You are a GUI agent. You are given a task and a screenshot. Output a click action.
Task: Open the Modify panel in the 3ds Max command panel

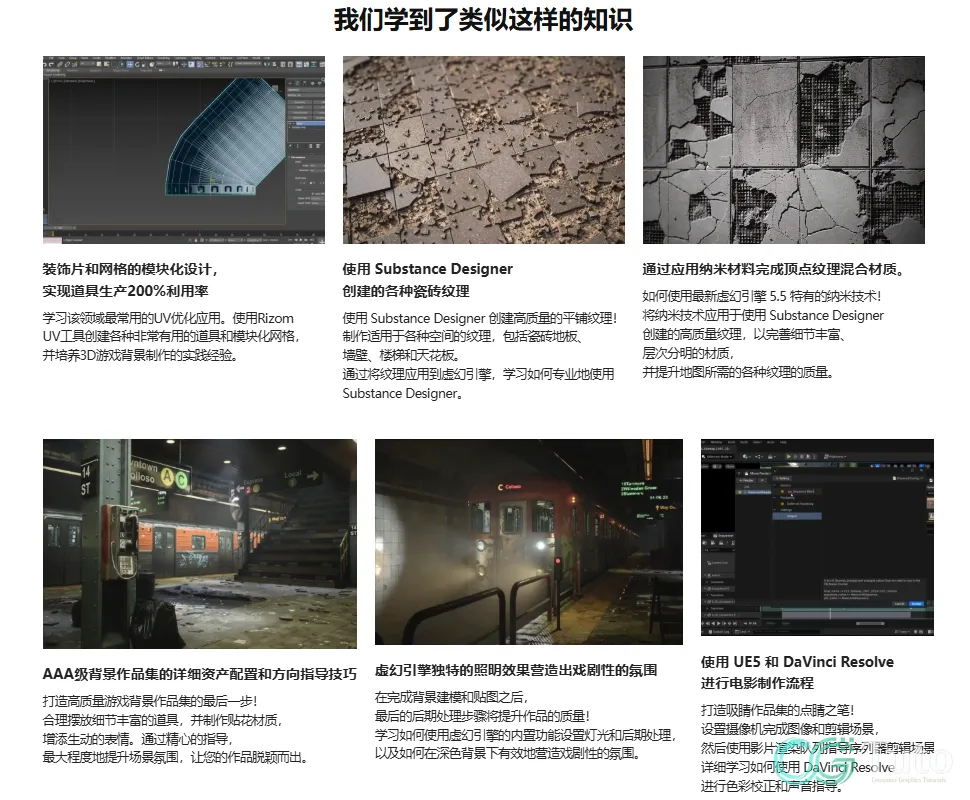click(x=298, y=83)
